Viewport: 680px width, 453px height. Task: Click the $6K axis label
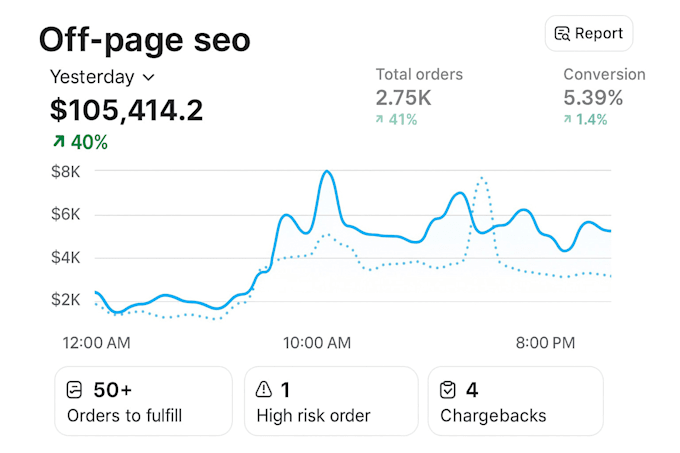click(x=65, y=214)
